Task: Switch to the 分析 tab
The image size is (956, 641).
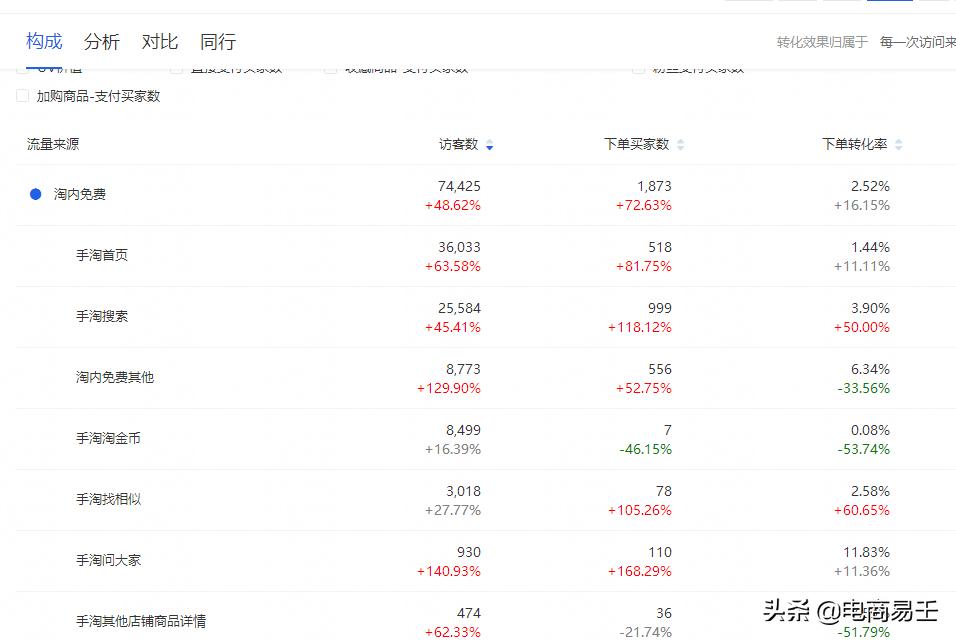Action: coord(101,41)
